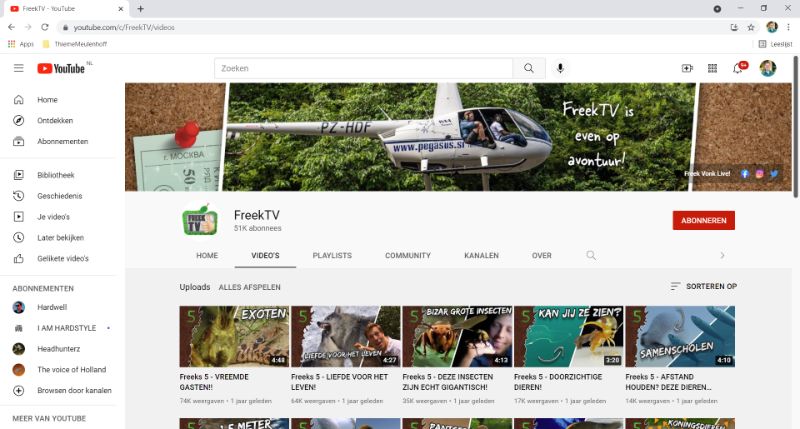This screenshot has width=800, height=429.
Task: Switch to the Community tab
Action: click(408, 255)
